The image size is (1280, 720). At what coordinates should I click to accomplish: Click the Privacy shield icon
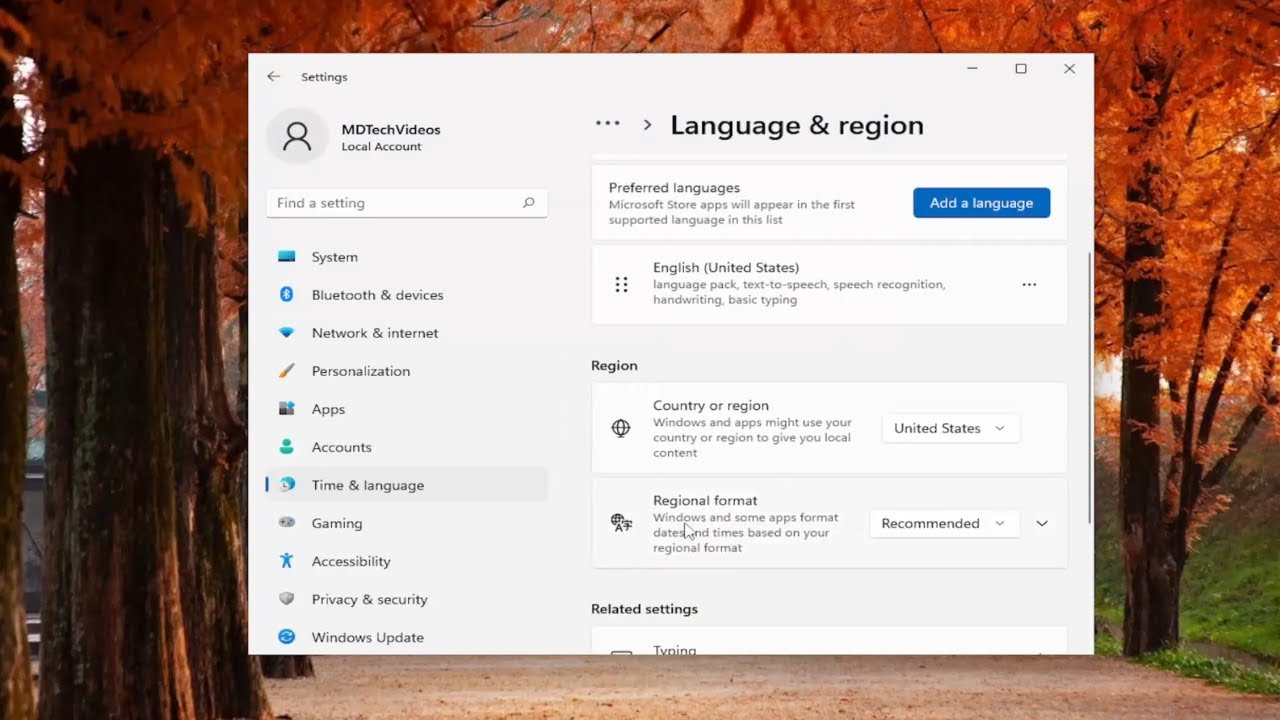[x=287, y=599]
